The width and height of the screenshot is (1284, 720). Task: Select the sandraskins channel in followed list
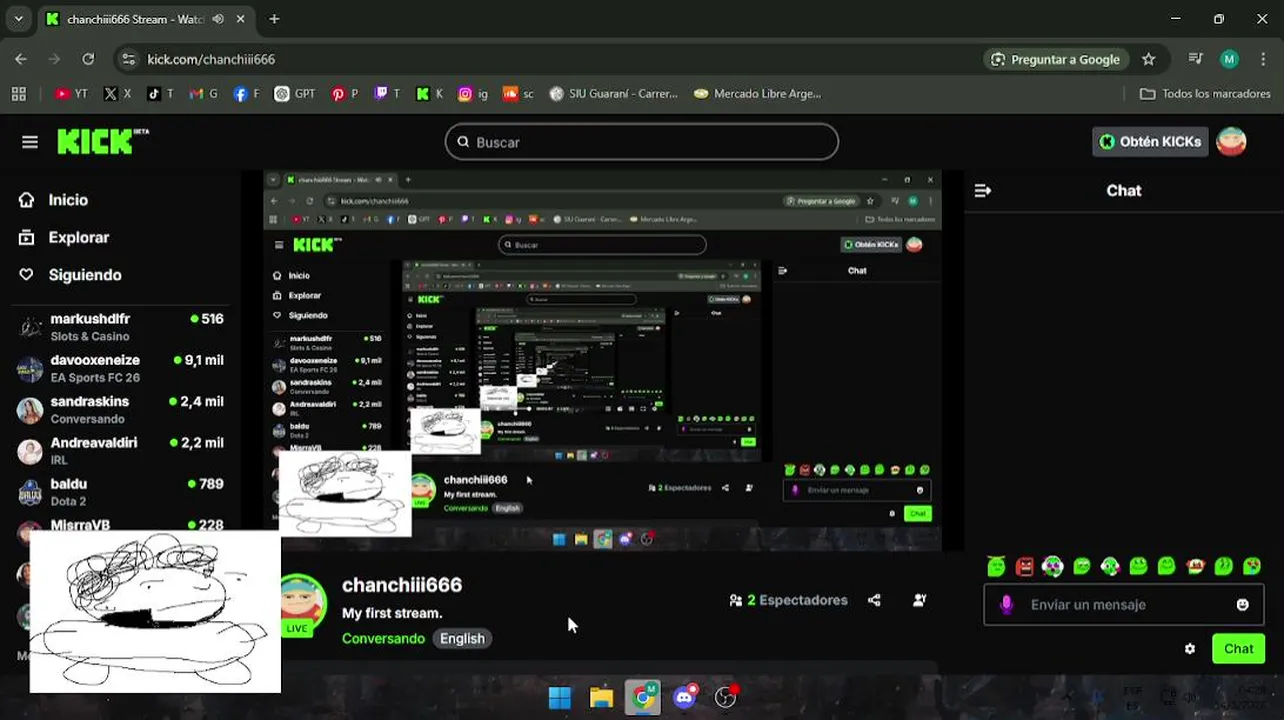click(x=122, y=410)
